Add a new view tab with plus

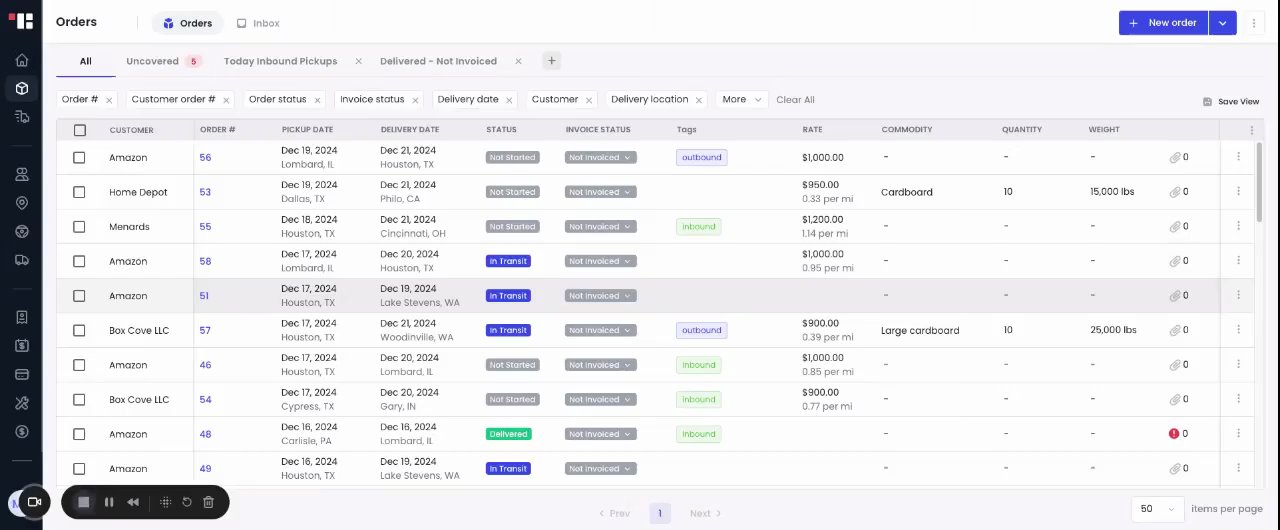(551, 61)
